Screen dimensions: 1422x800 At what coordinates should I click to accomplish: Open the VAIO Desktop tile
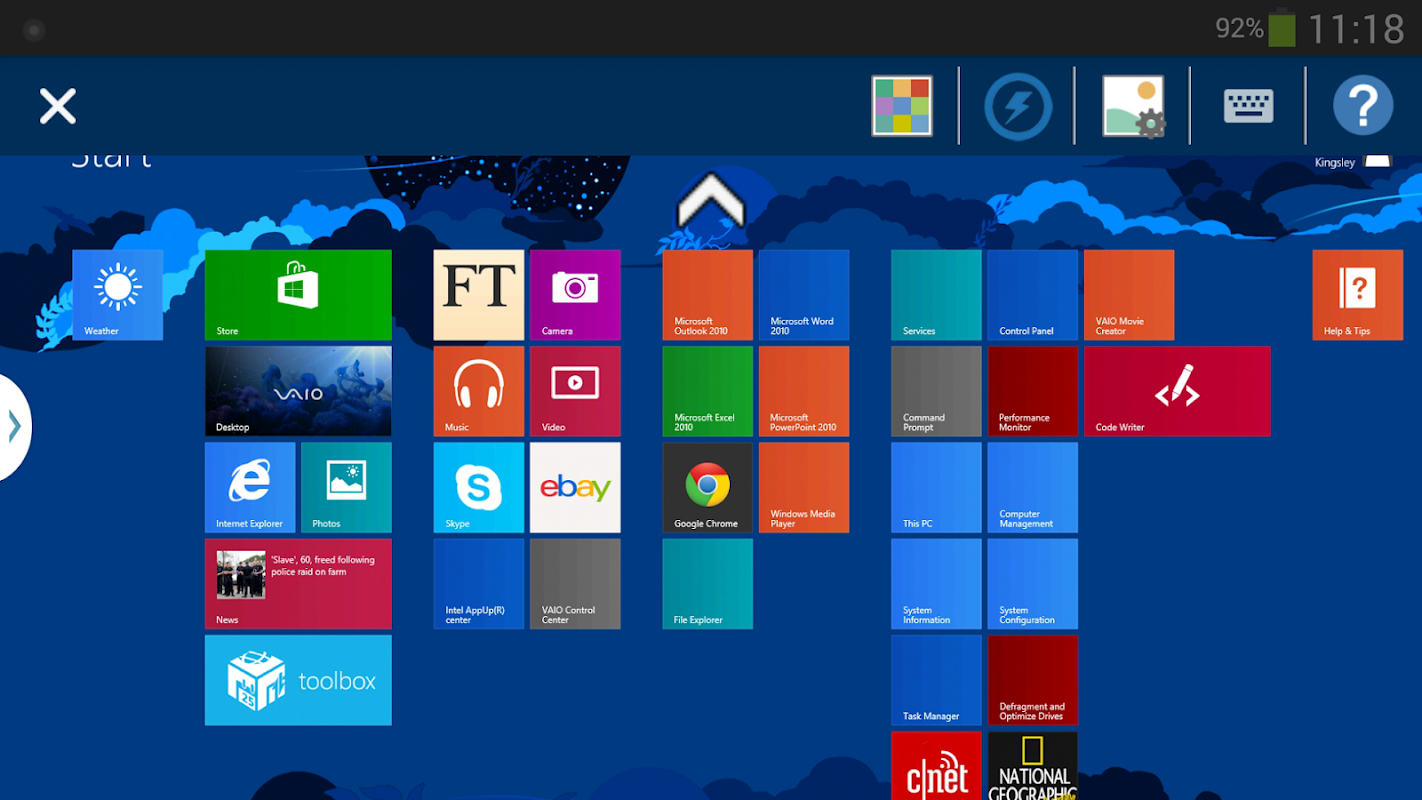298,391
